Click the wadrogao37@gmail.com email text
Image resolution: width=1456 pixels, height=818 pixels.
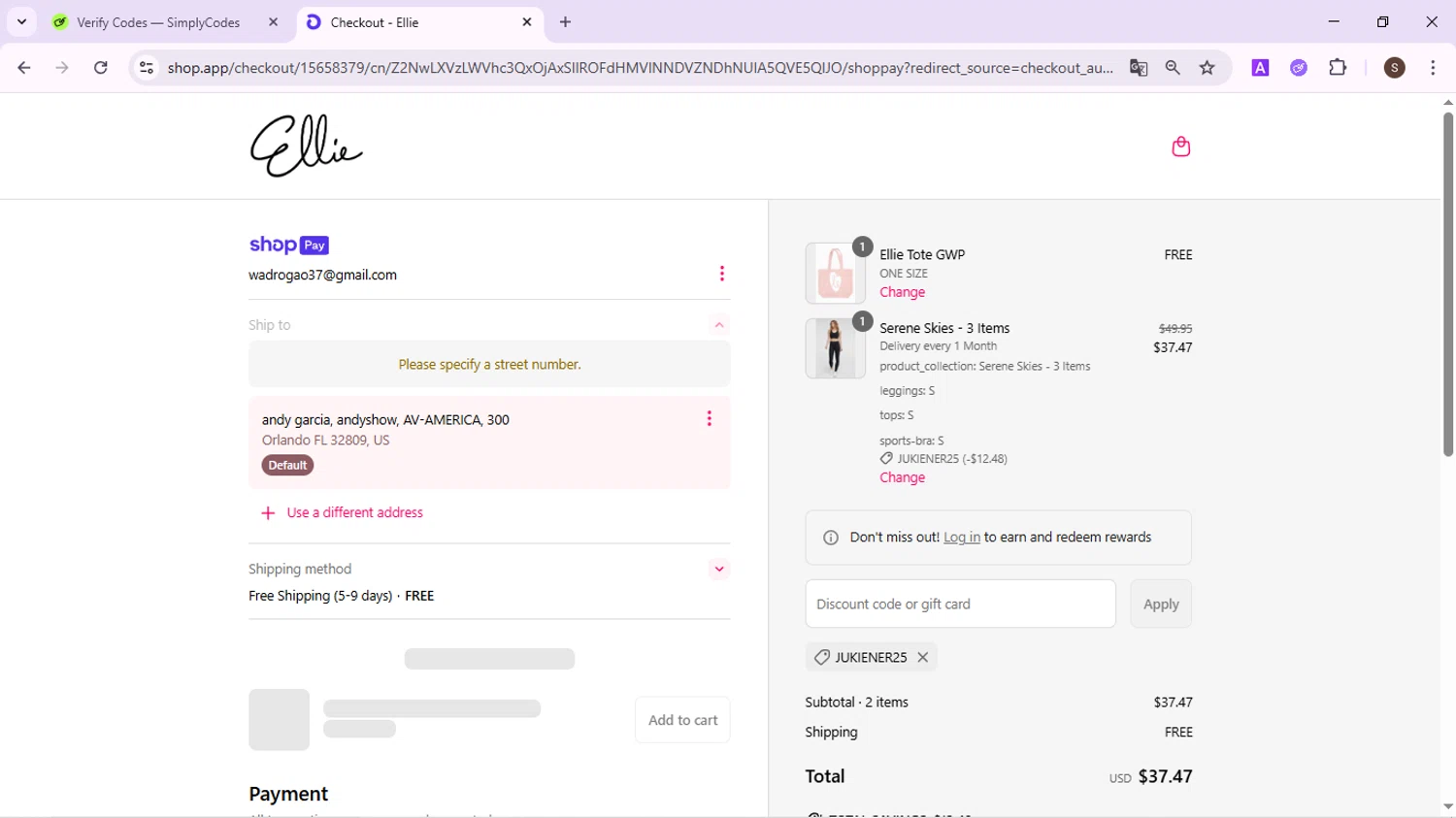coord(322,275)
